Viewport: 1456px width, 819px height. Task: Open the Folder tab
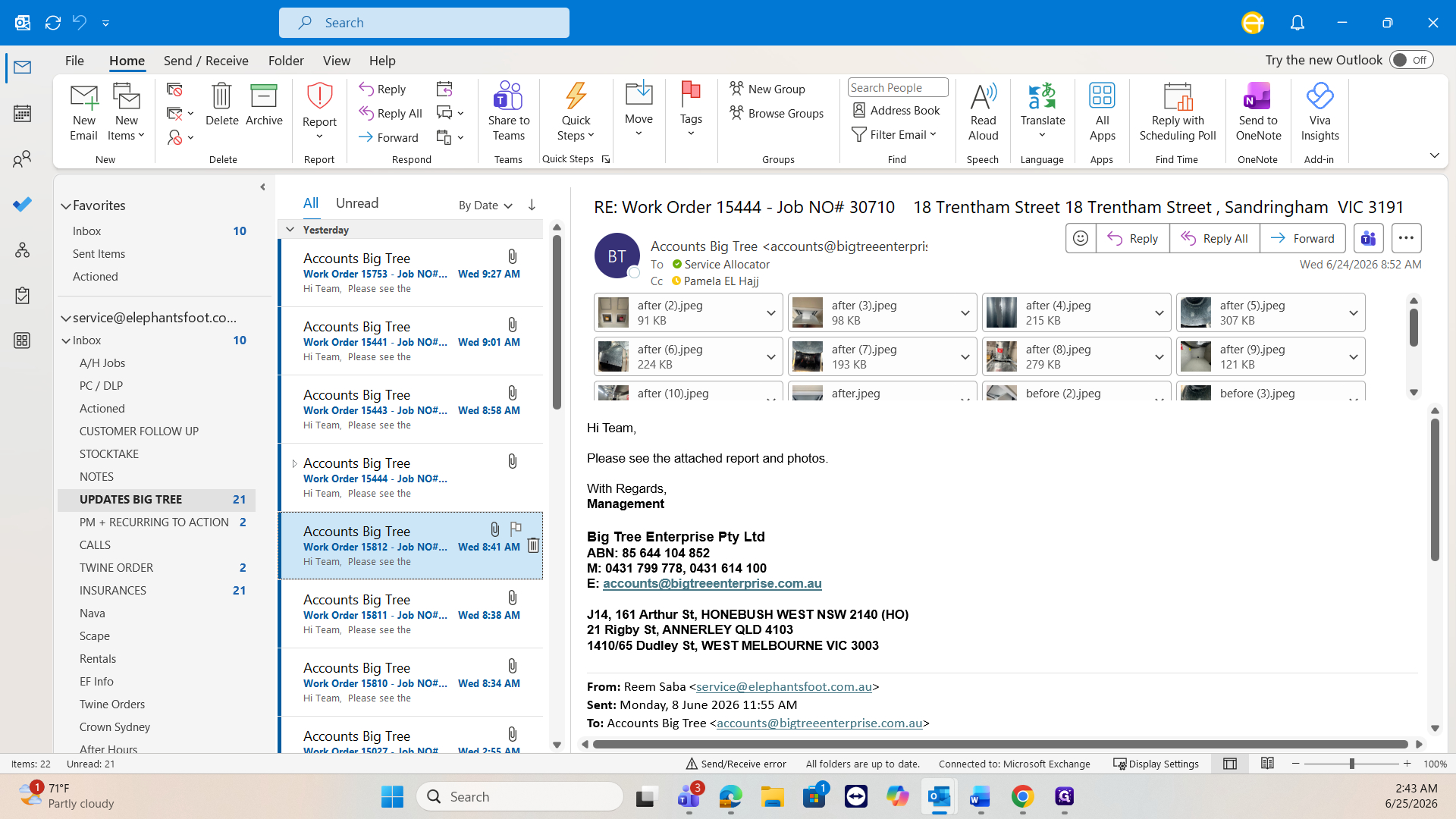click(x=286, y=61)
